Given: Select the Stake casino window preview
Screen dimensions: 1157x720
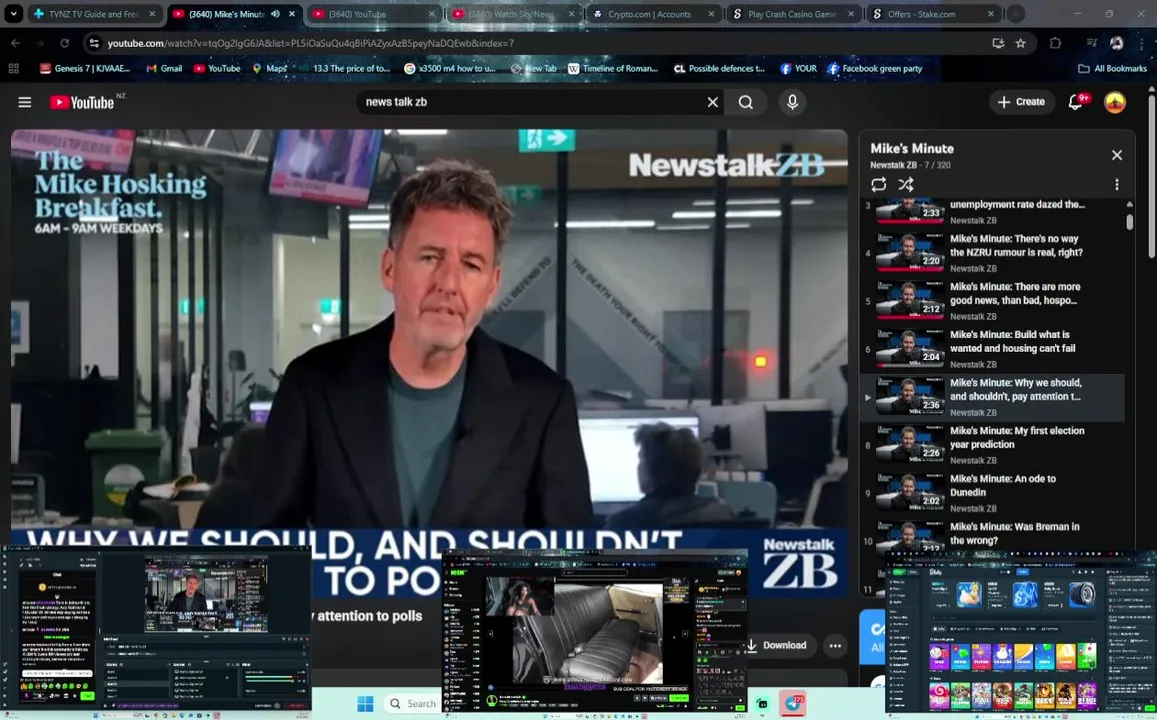Looking at the screenshot, I should tap(1021, 634).
